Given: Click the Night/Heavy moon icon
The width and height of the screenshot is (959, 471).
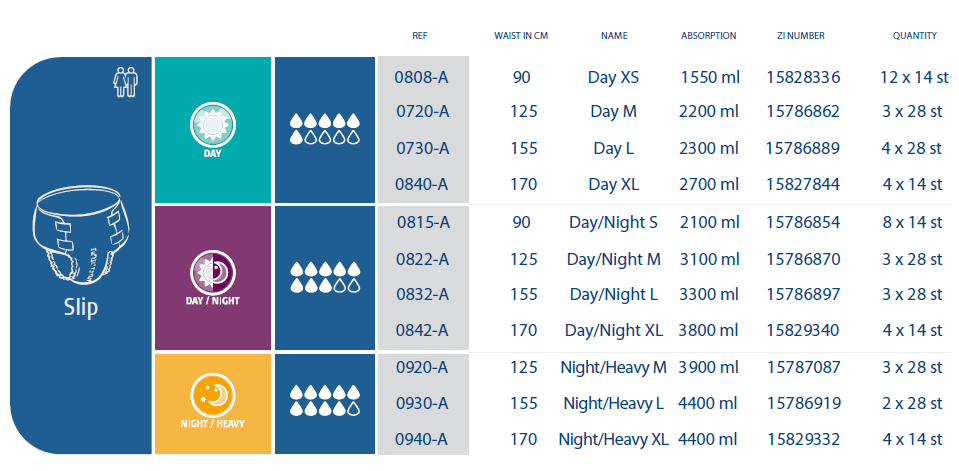Looking at the screenshot, I should pos(213,396).
